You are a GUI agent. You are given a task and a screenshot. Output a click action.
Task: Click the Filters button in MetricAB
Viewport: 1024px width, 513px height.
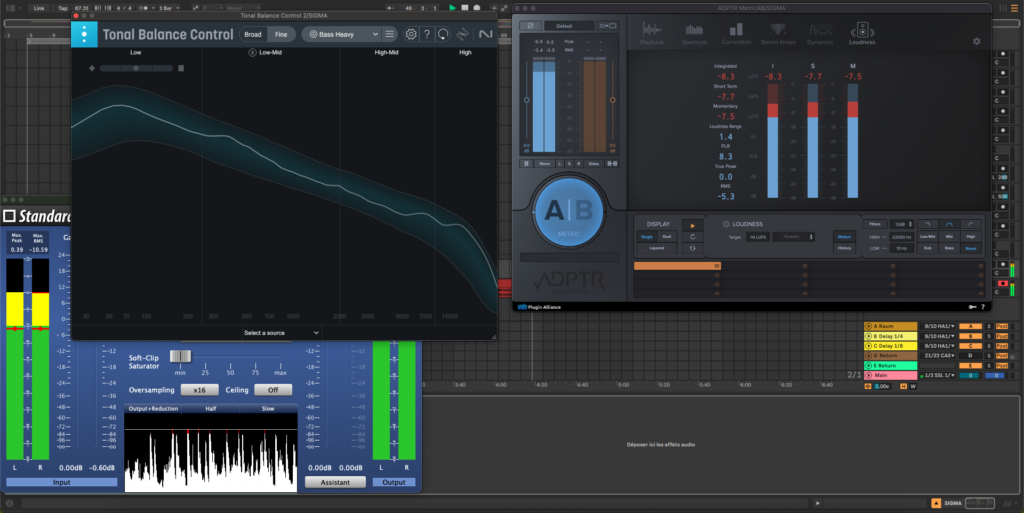click(x=875, y=224)
